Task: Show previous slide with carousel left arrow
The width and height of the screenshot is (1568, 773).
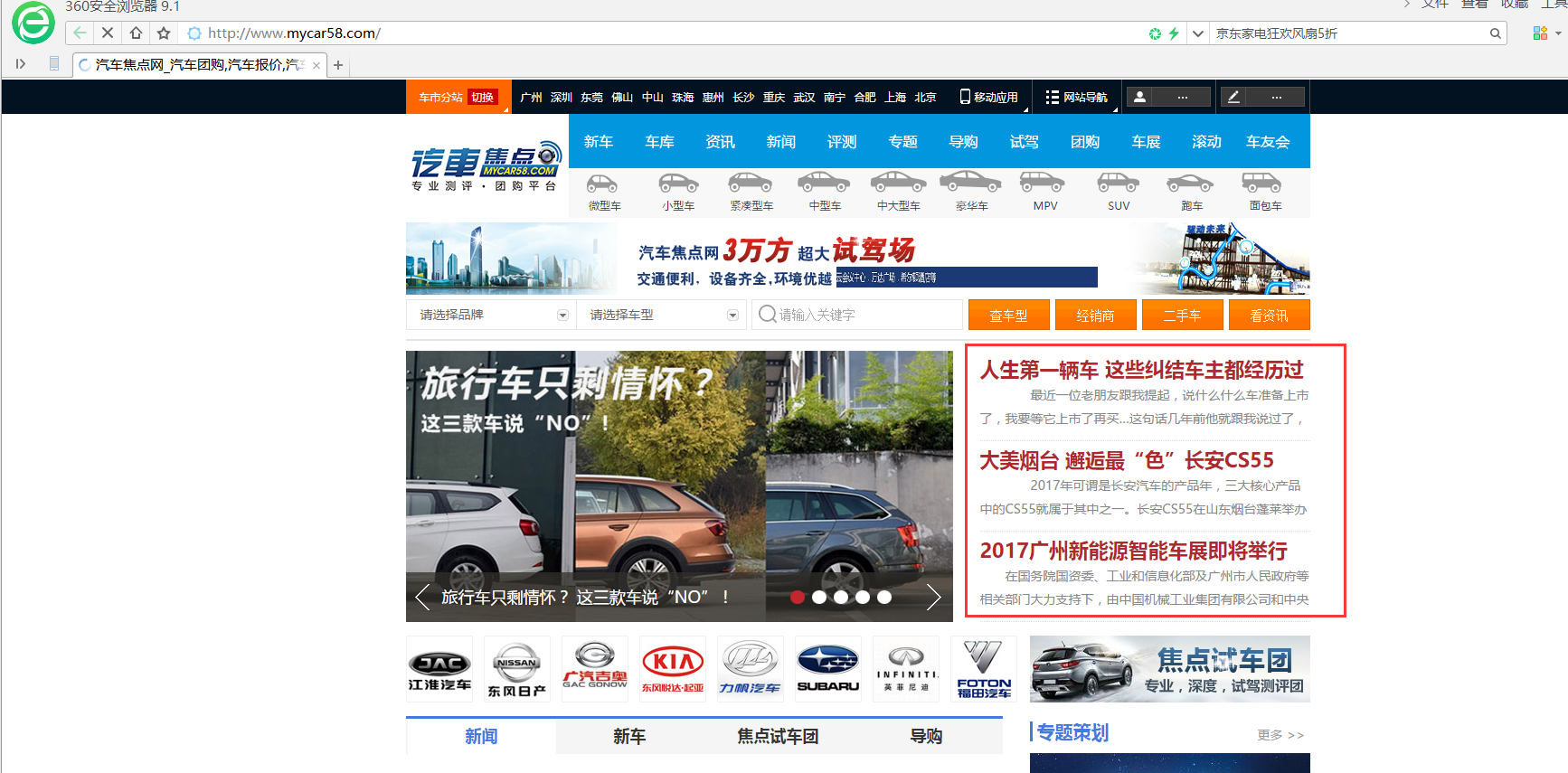Action: coord(422,597)
